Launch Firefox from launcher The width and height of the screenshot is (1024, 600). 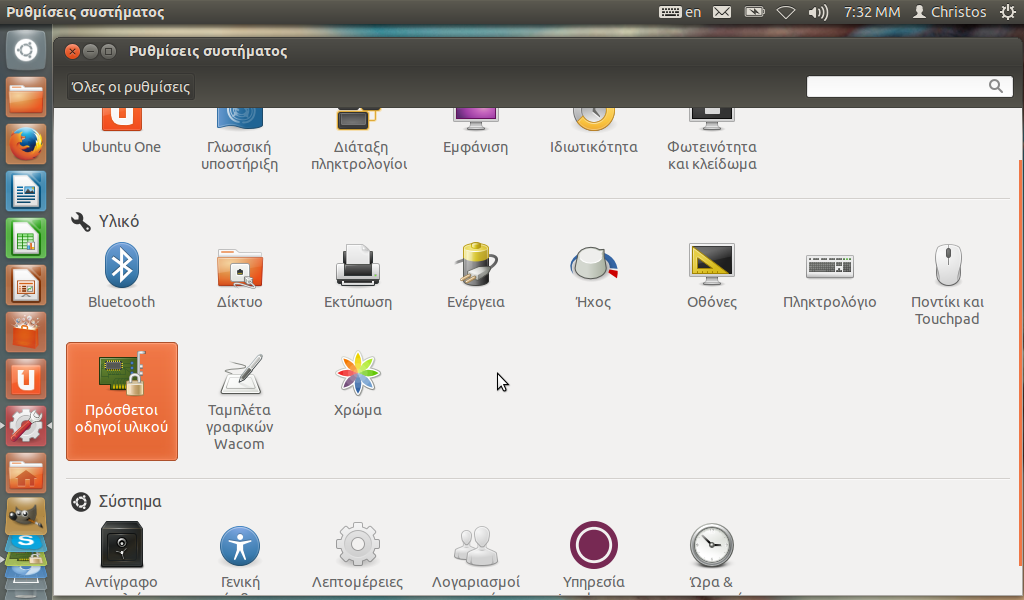pos(26,144)
